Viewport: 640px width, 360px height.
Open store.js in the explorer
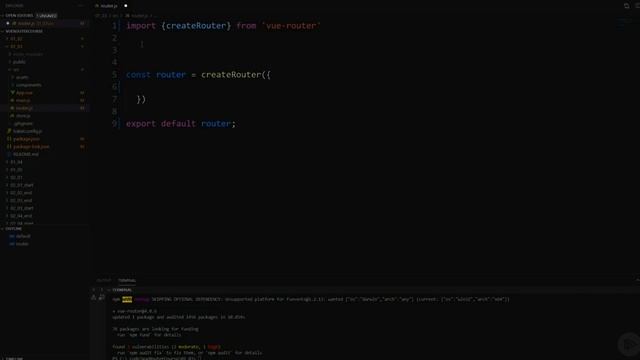23,116
